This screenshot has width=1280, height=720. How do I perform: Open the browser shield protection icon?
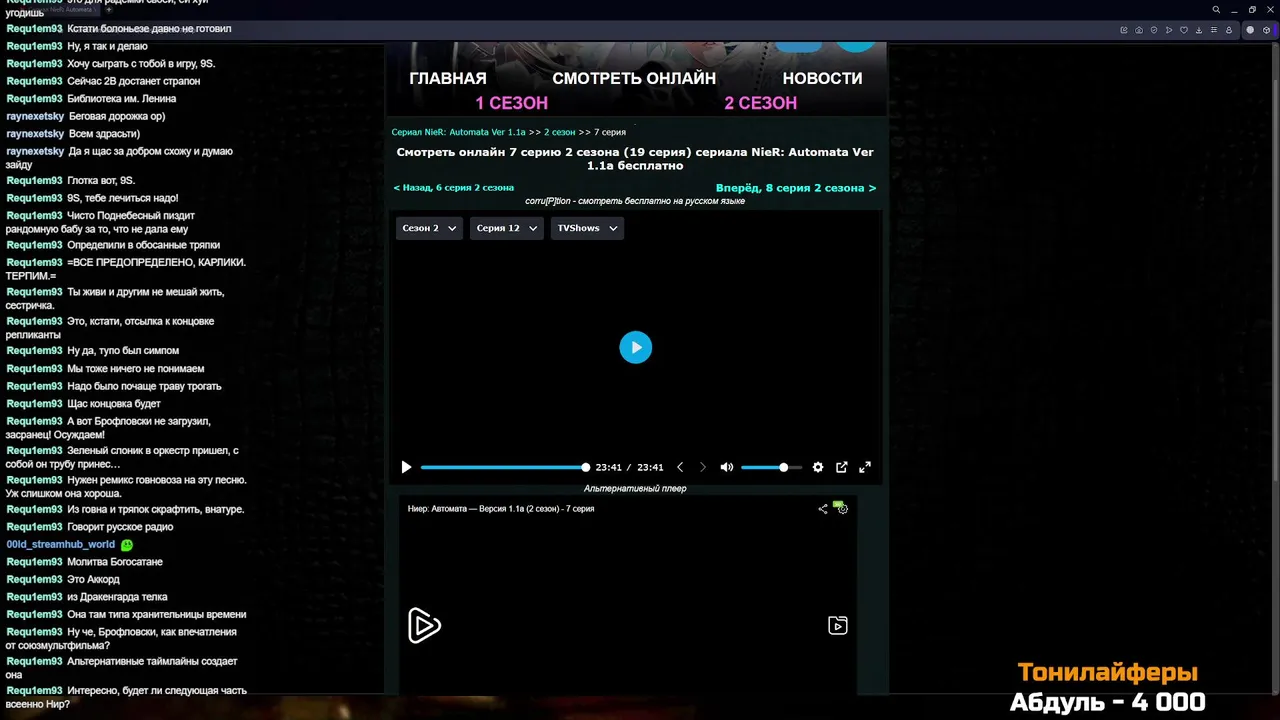click(x=1154, y=30)
